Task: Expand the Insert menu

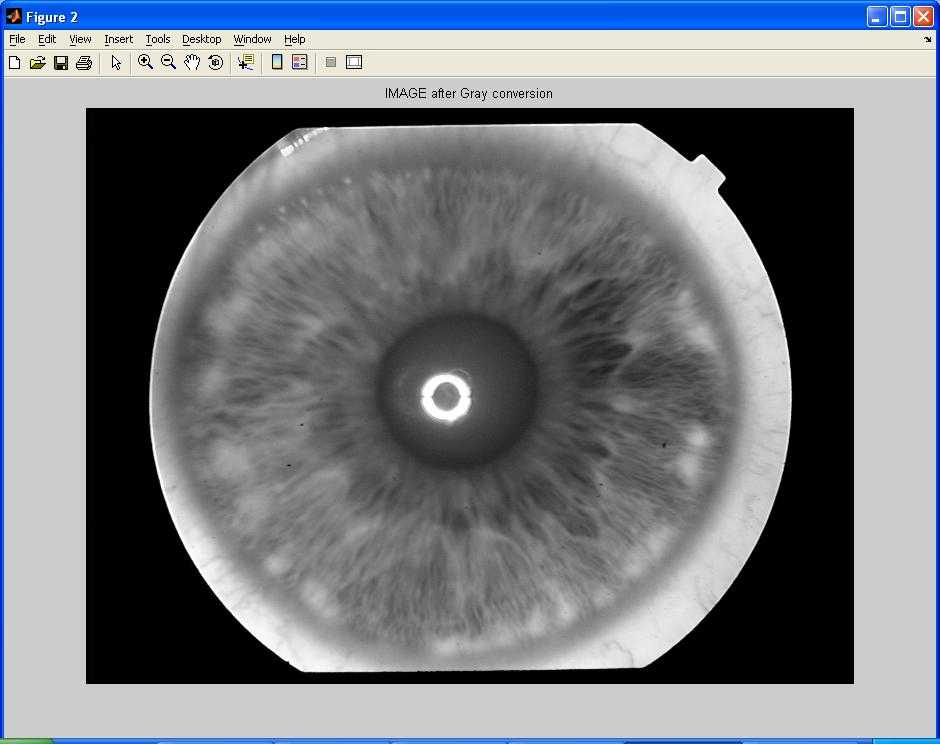Action: (x=118, y=39)
